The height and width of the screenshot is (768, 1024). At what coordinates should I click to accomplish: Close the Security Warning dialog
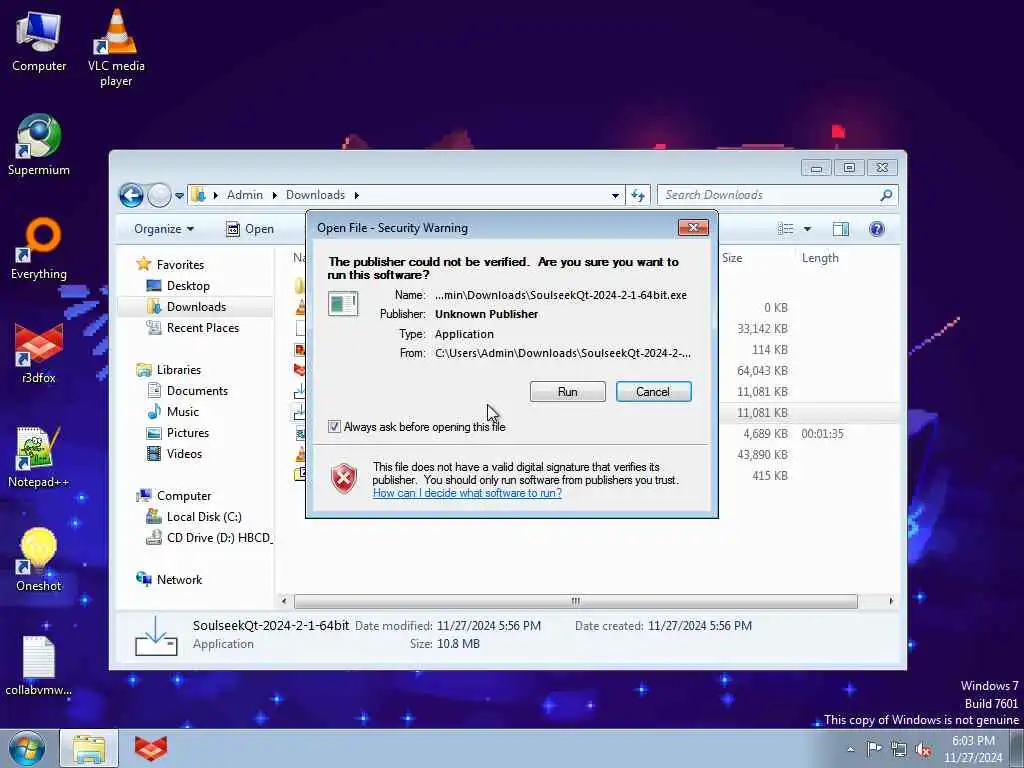coord(694,227)
